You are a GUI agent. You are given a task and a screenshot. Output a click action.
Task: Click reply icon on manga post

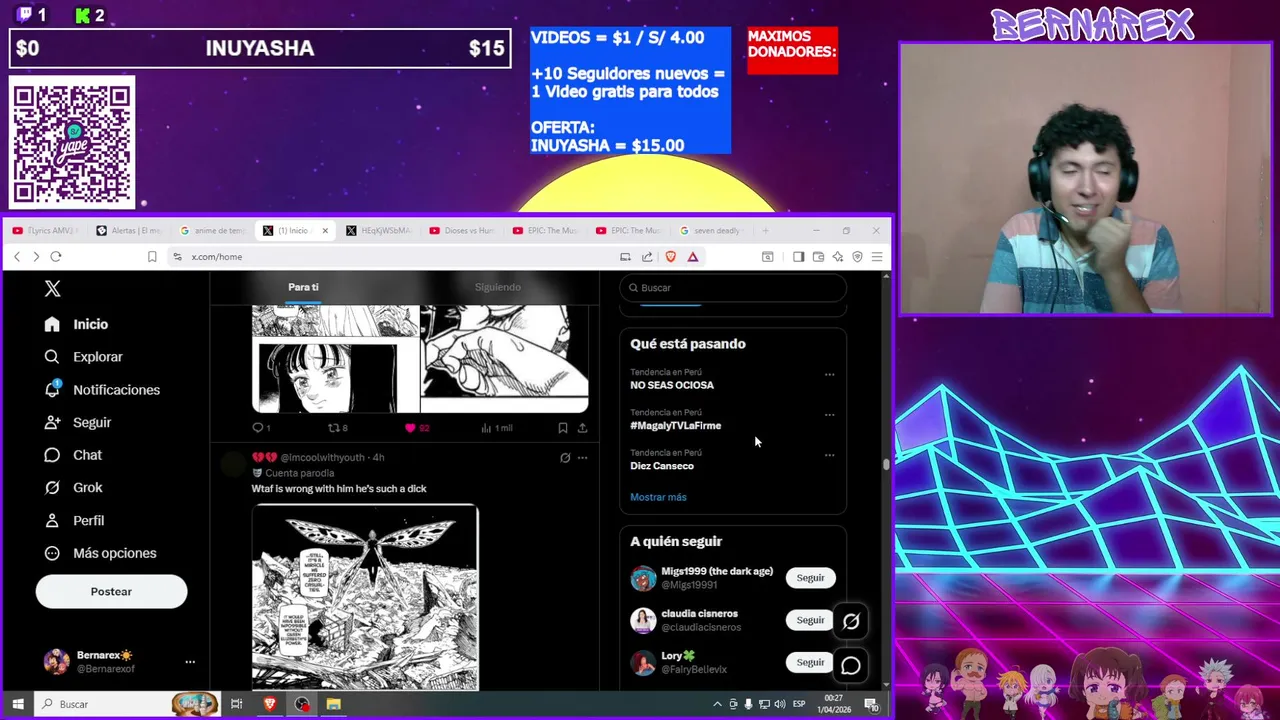click(258, 428)
